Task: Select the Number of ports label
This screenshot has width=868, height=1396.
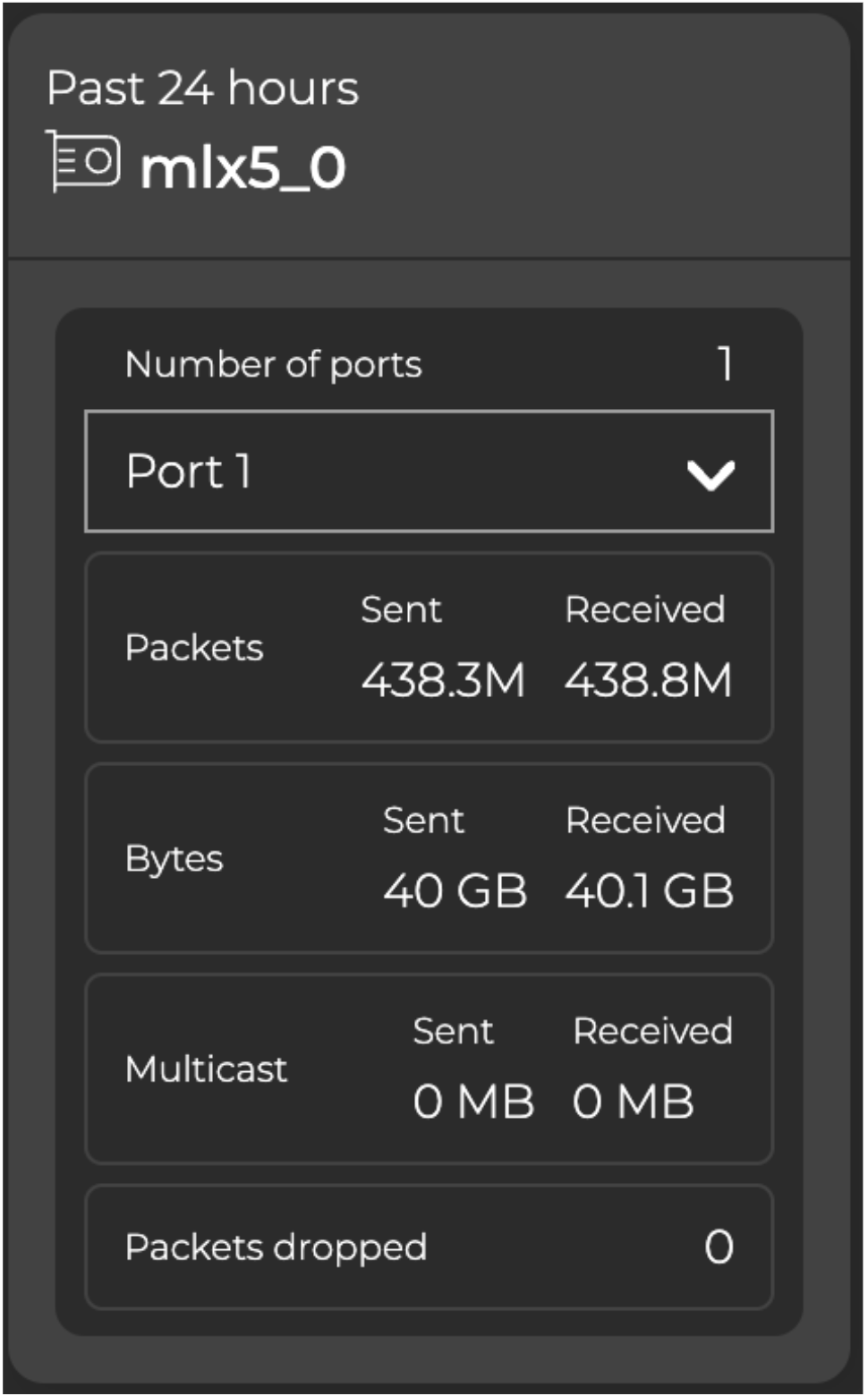Action: 273,364
